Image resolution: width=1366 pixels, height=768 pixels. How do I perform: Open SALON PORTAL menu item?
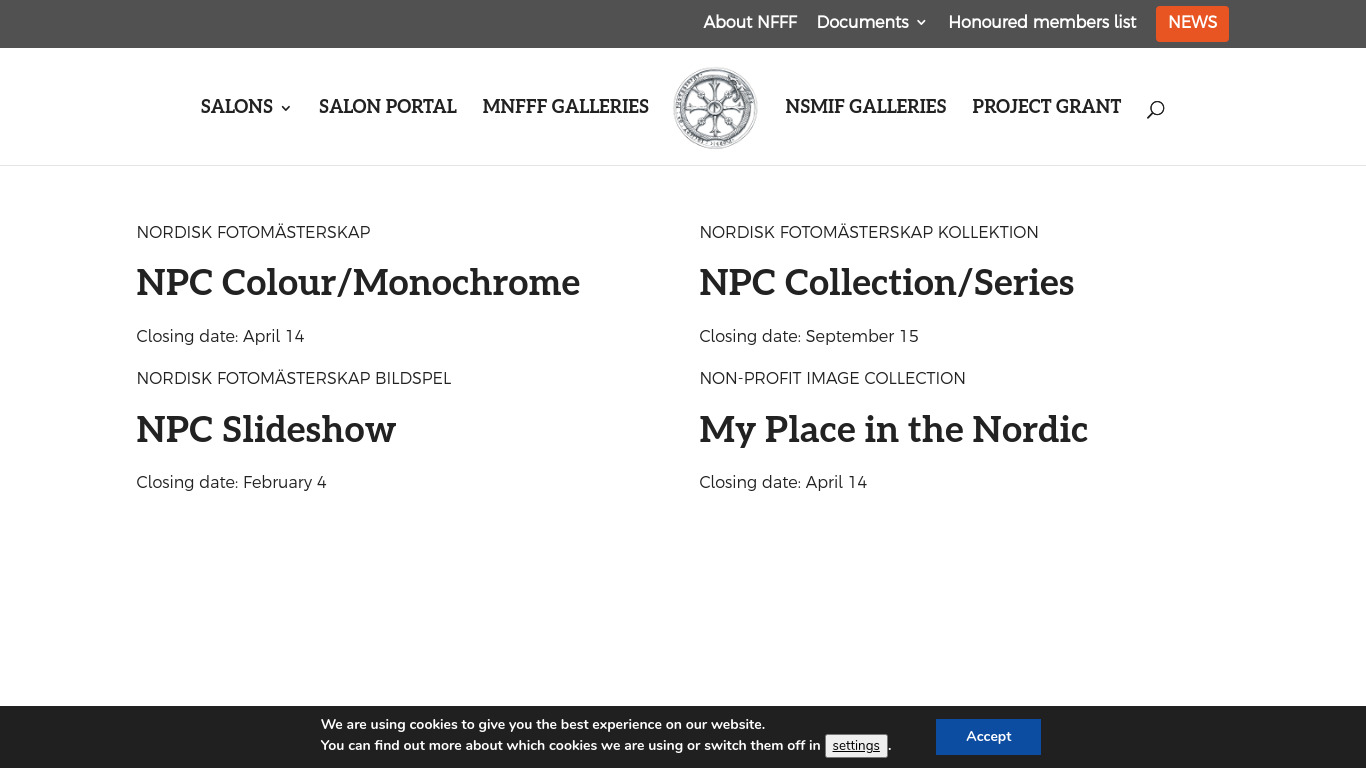388,107
